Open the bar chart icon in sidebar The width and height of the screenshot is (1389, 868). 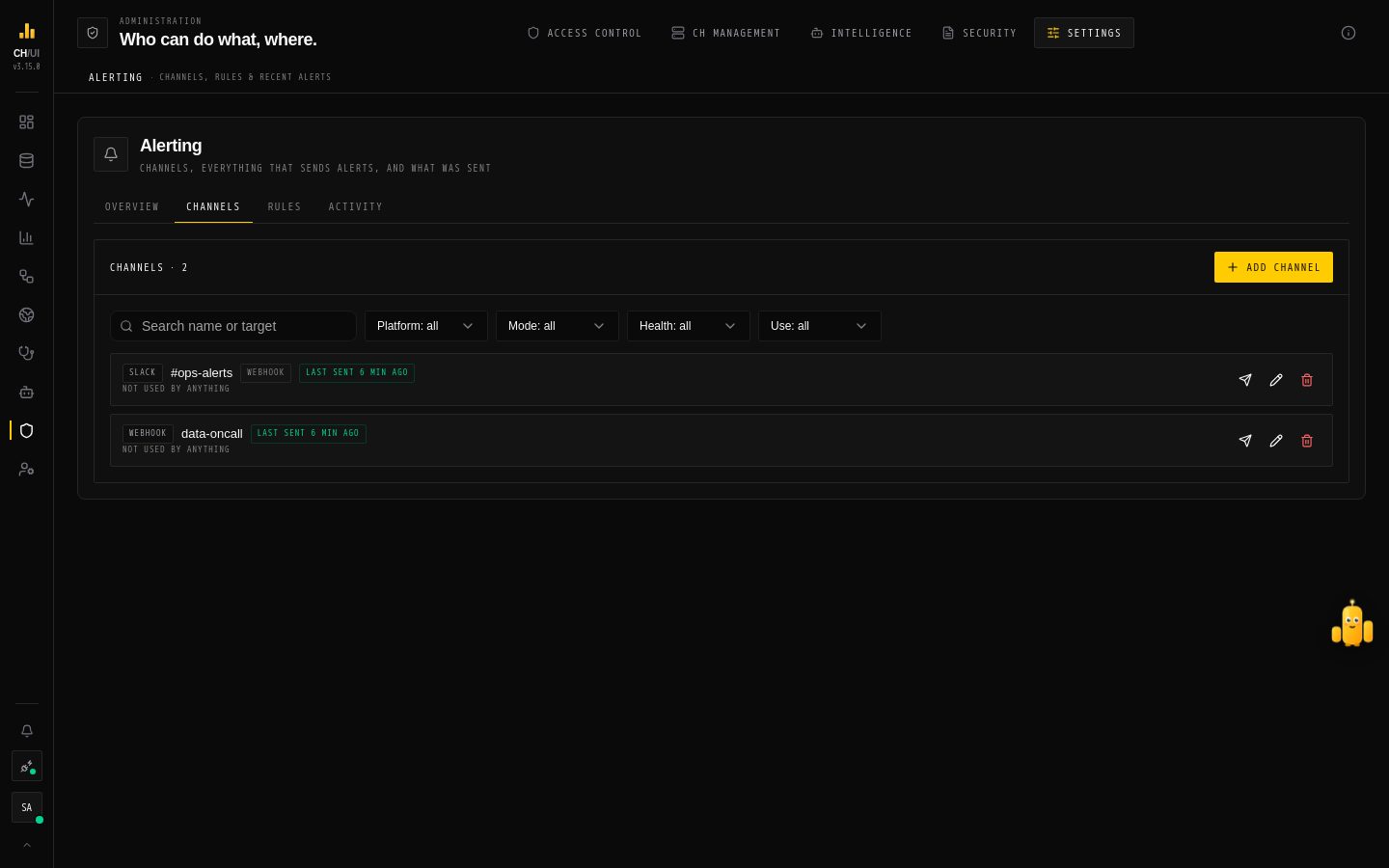point(27,238)
